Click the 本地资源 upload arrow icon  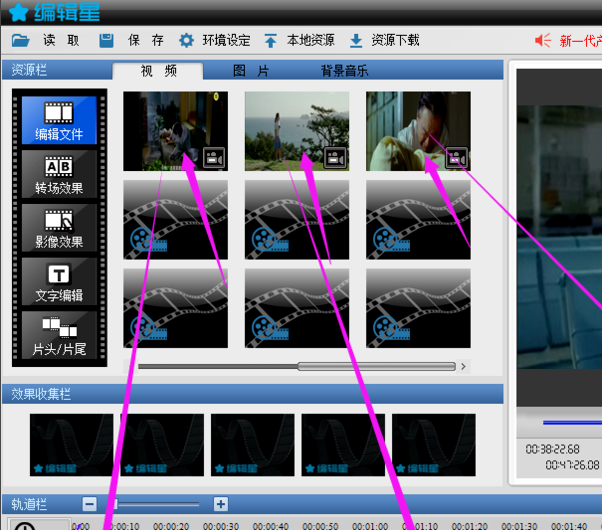tap(270, 40)
